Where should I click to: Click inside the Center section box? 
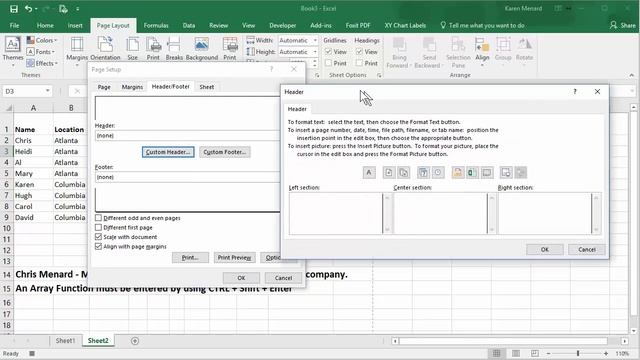pos(440,213)
